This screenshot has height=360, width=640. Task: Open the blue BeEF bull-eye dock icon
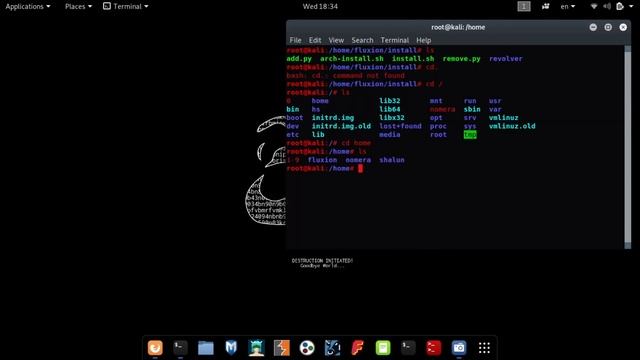(x=332, y=348)
